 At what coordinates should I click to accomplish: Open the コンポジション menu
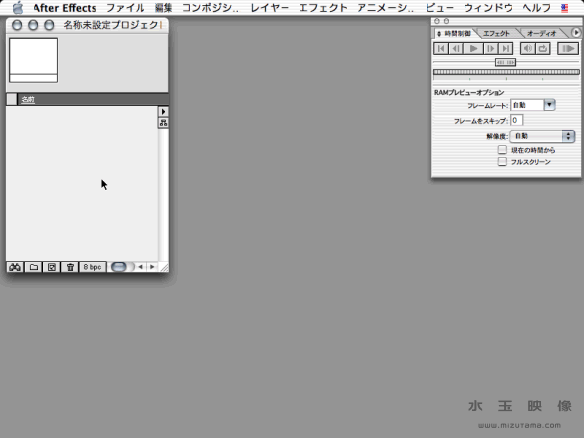(210, 8)
